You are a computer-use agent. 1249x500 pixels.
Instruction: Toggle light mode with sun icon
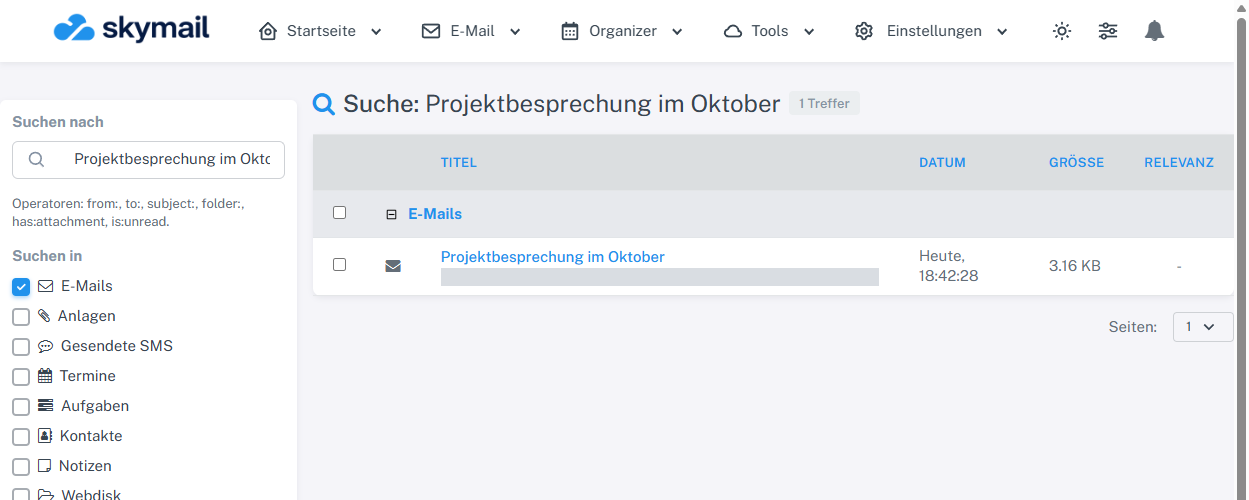[1062, 31]
